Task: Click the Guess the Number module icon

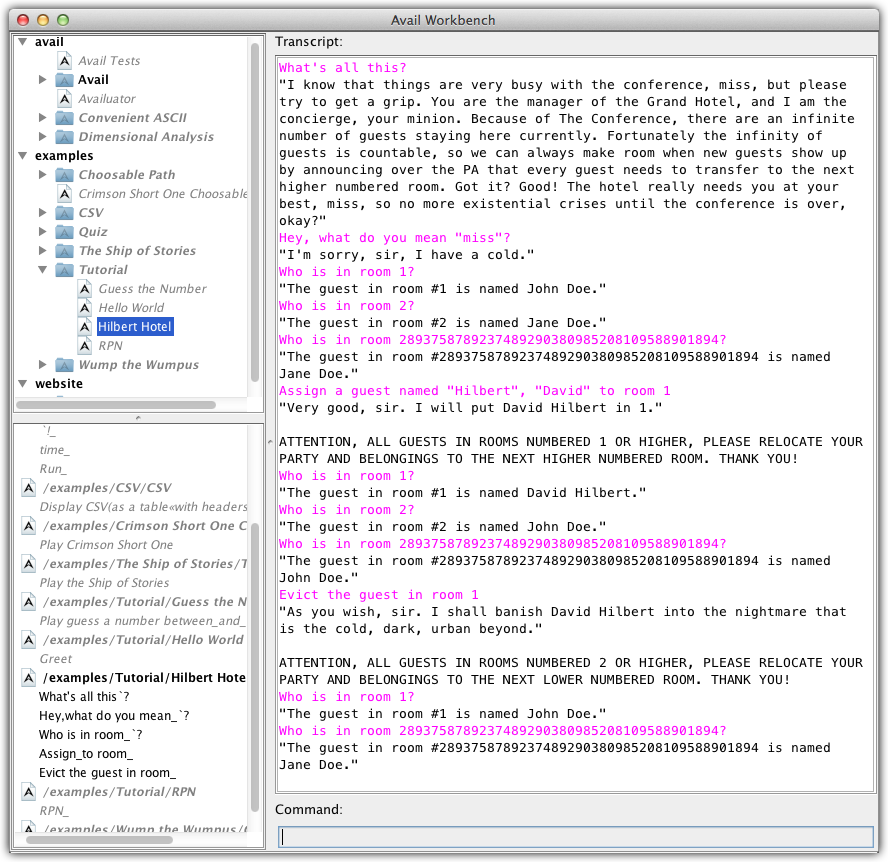Action: (85, 289)
